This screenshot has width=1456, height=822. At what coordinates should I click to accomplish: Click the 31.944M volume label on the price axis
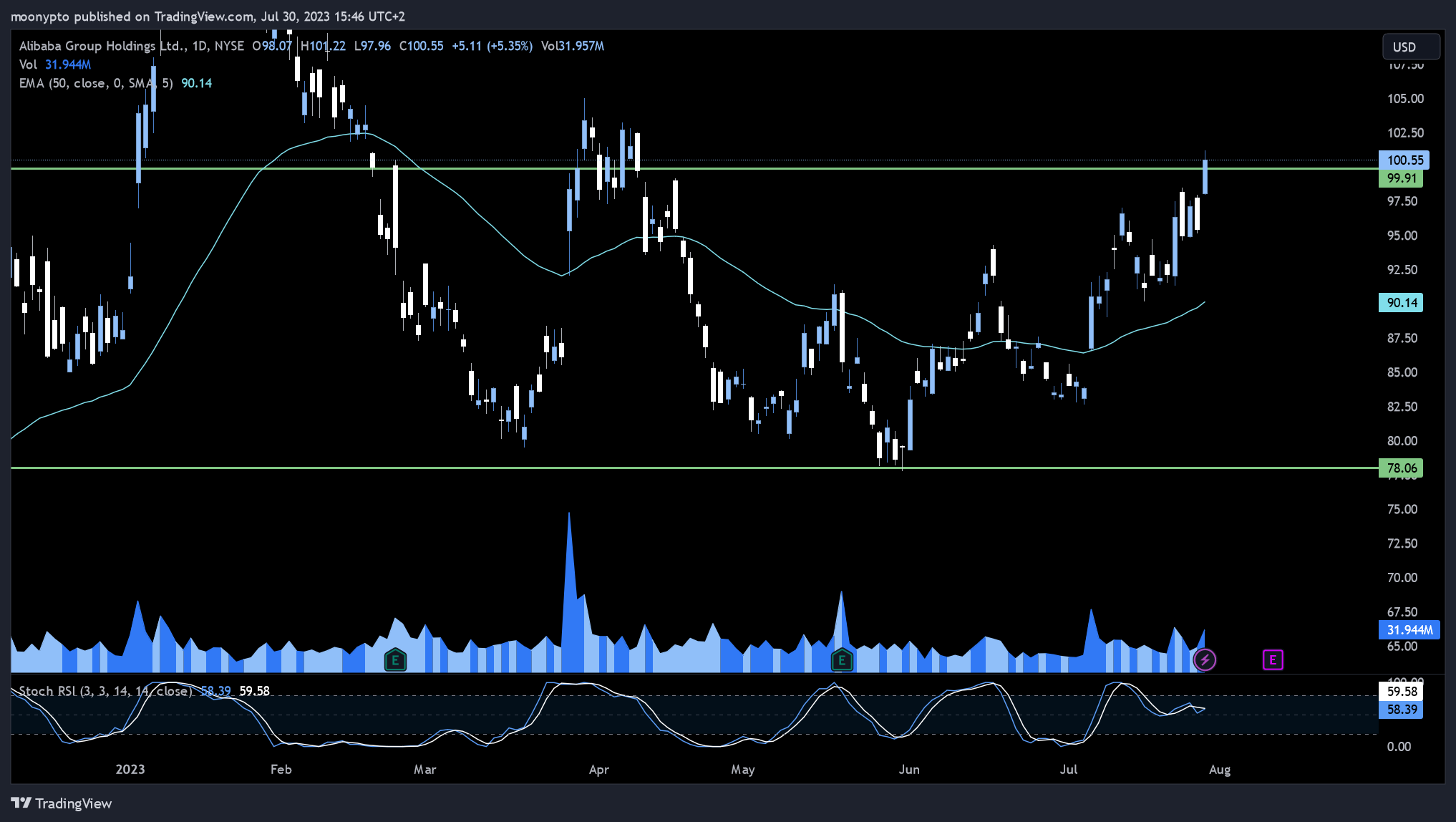(1409, 630)
